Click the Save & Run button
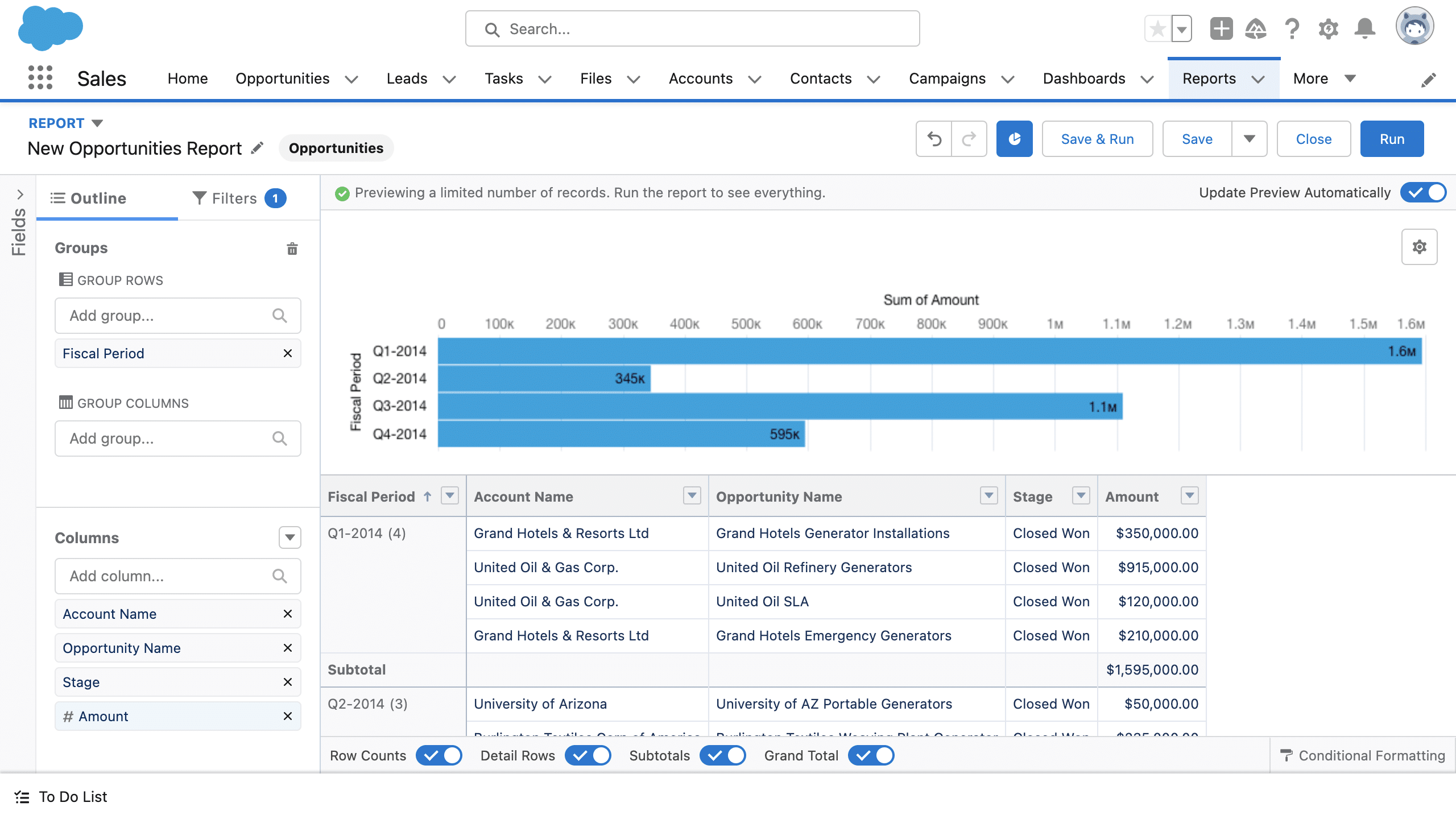 click(1097, 138)
